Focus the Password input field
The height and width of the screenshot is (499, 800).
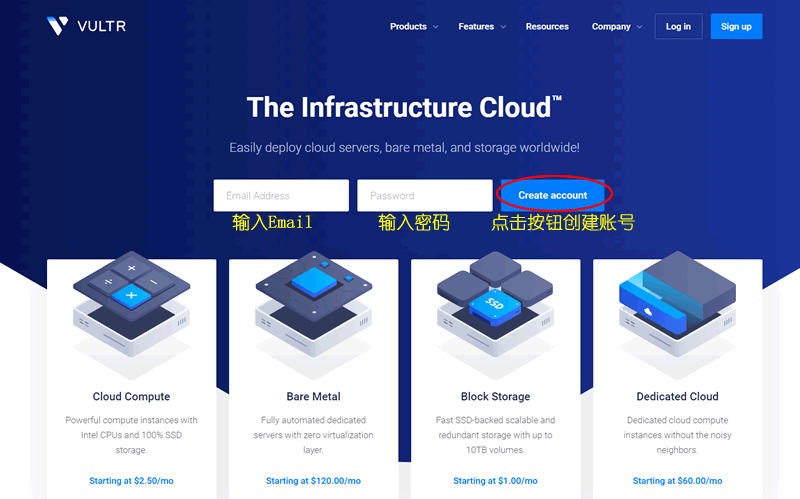pyautogui.click(x=425, y=195)
